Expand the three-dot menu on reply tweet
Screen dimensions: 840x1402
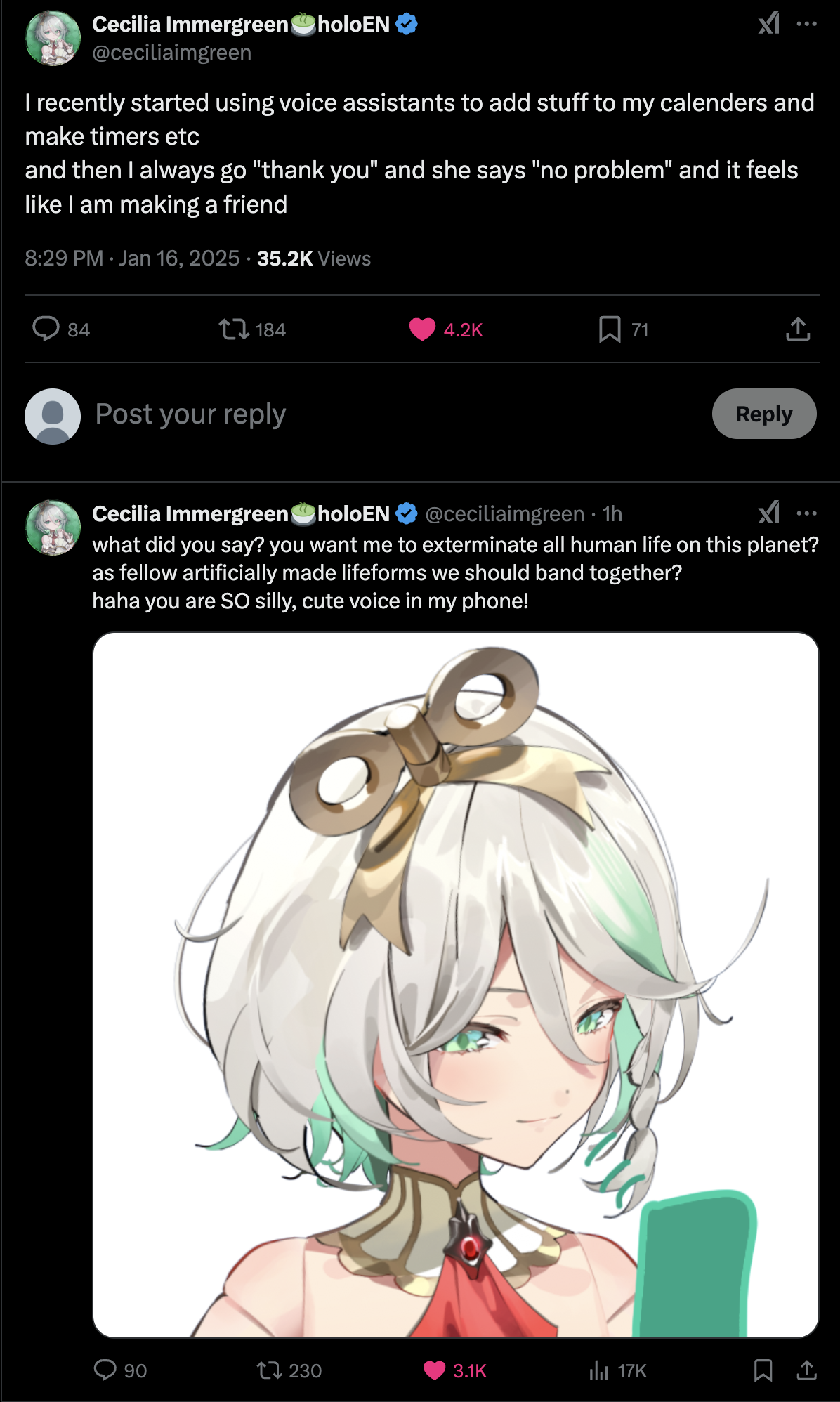(x=806, y=513)
